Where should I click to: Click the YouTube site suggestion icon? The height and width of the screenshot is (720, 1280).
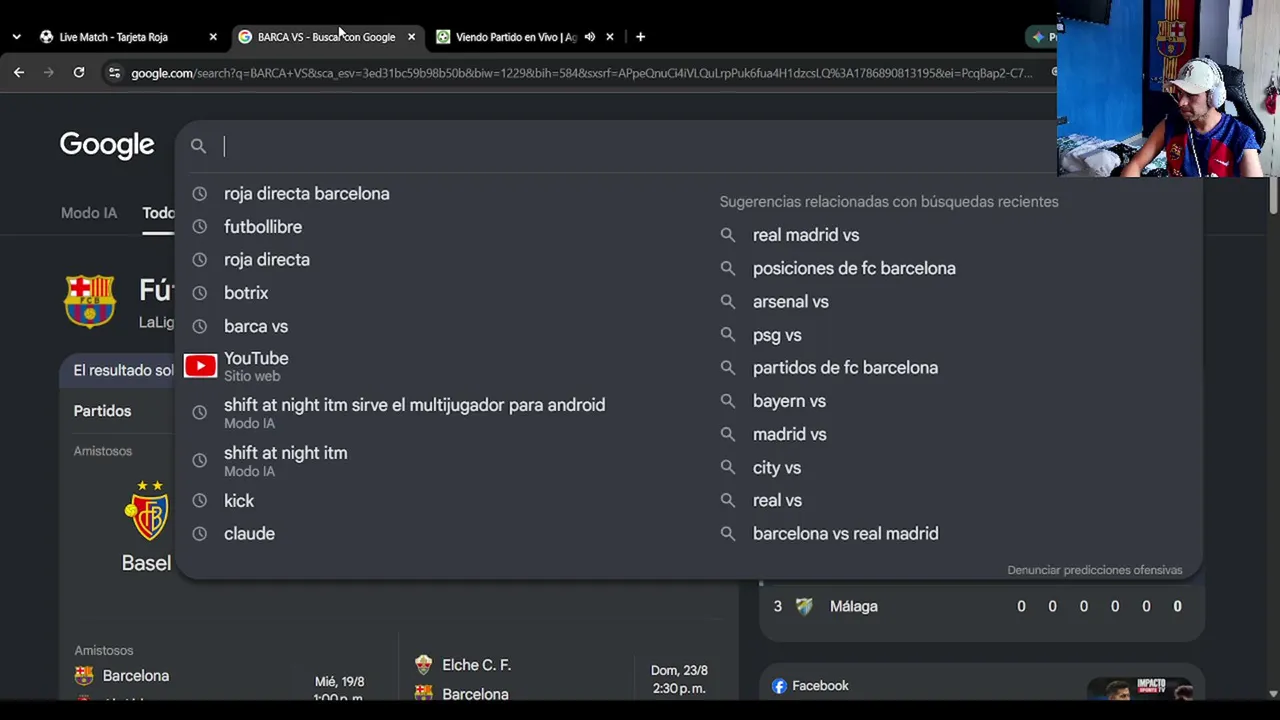[x=200, y=366]
